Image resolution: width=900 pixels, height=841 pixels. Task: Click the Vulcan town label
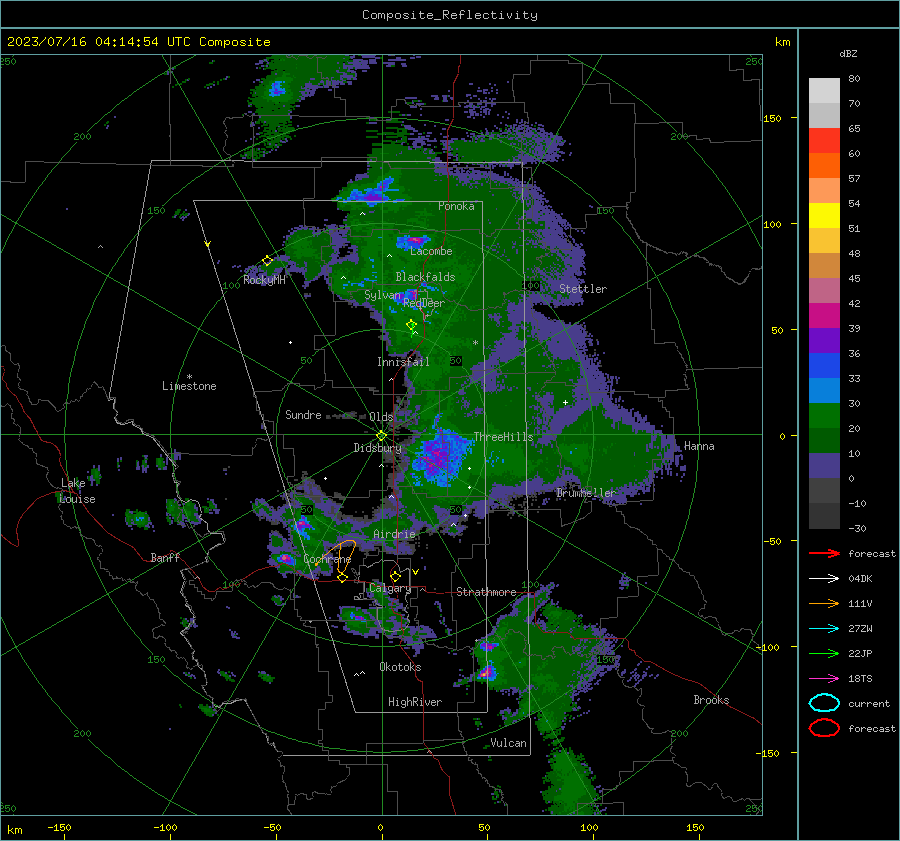point(508,743)
